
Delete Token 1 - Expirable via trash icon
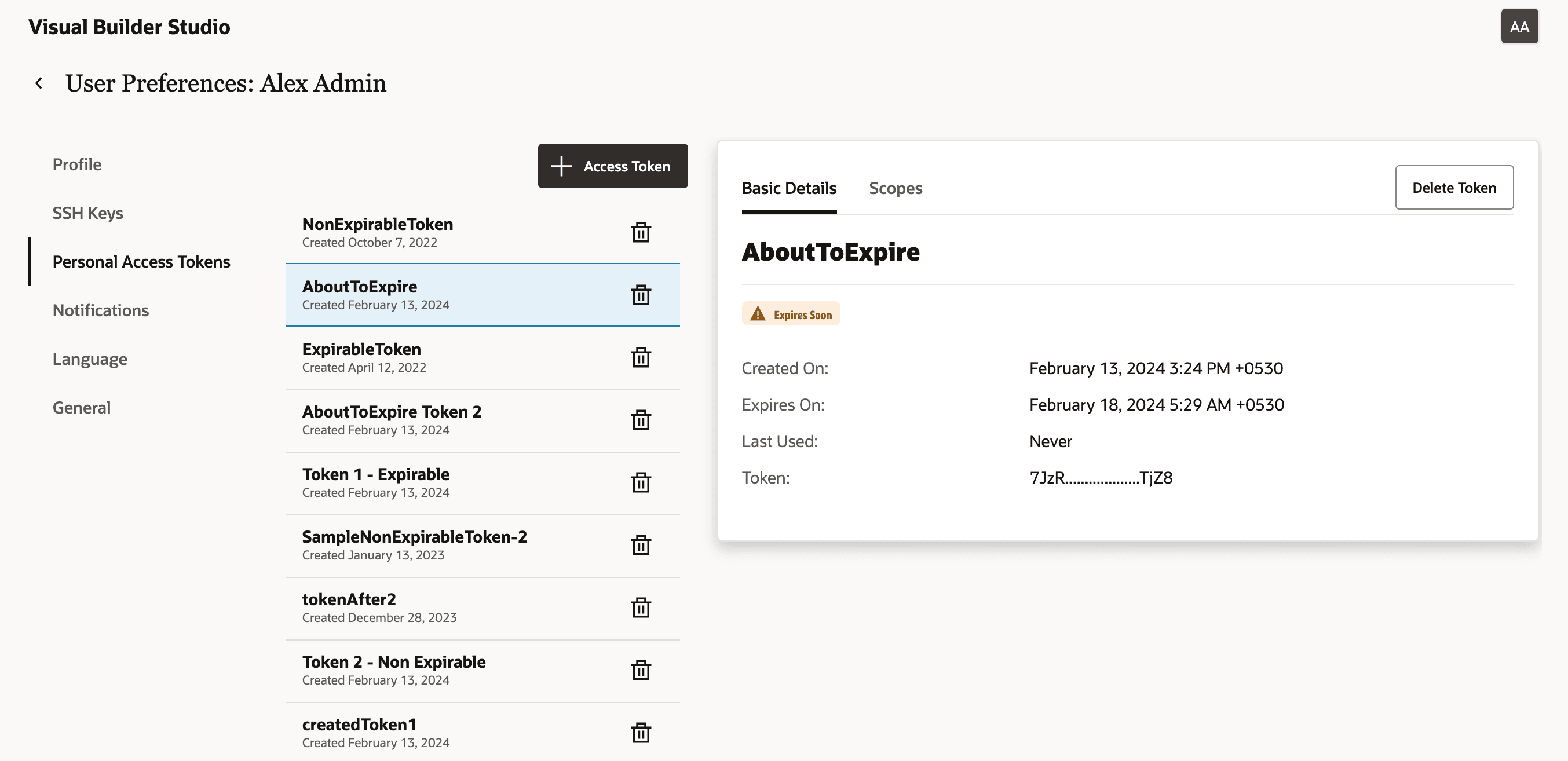(x=640, y=482)
